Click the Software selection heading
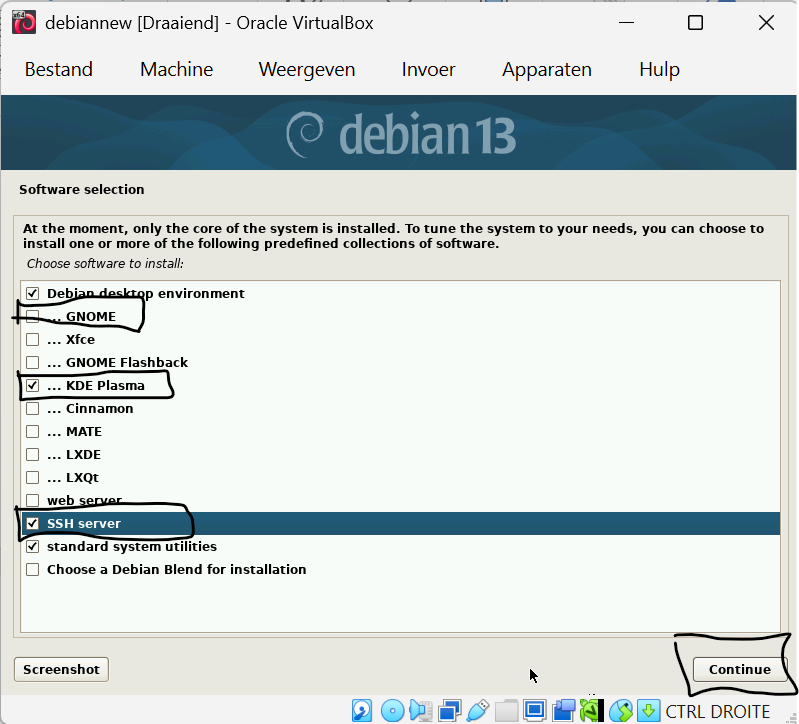 [82, 190]
